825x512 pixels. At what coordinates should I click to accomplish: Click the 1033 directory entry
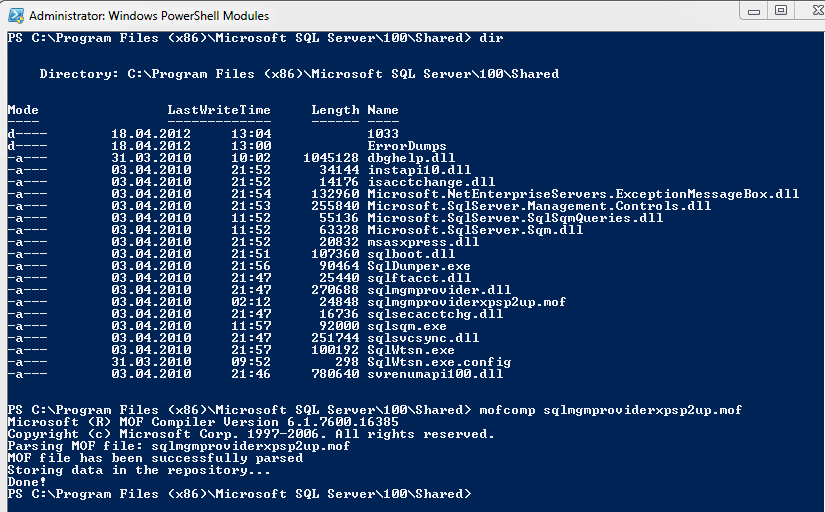[383, 134]
